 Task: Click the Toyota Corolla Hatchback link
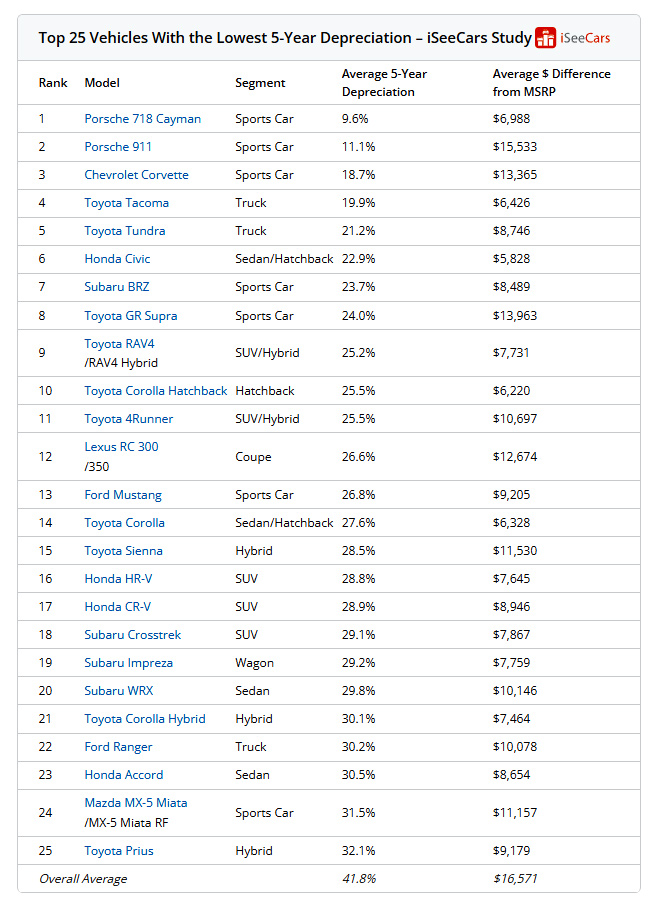(x=155, y=391)
